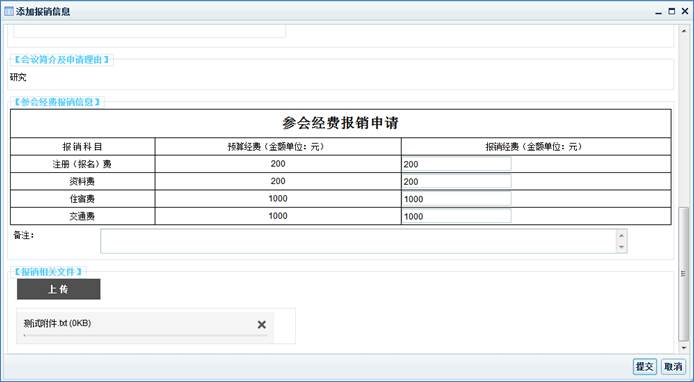This screenshot has height=382, width=694.
Task: Maximize the 添加报销信息 dialog
Action: pyautogui.click(x=672, y=12)
